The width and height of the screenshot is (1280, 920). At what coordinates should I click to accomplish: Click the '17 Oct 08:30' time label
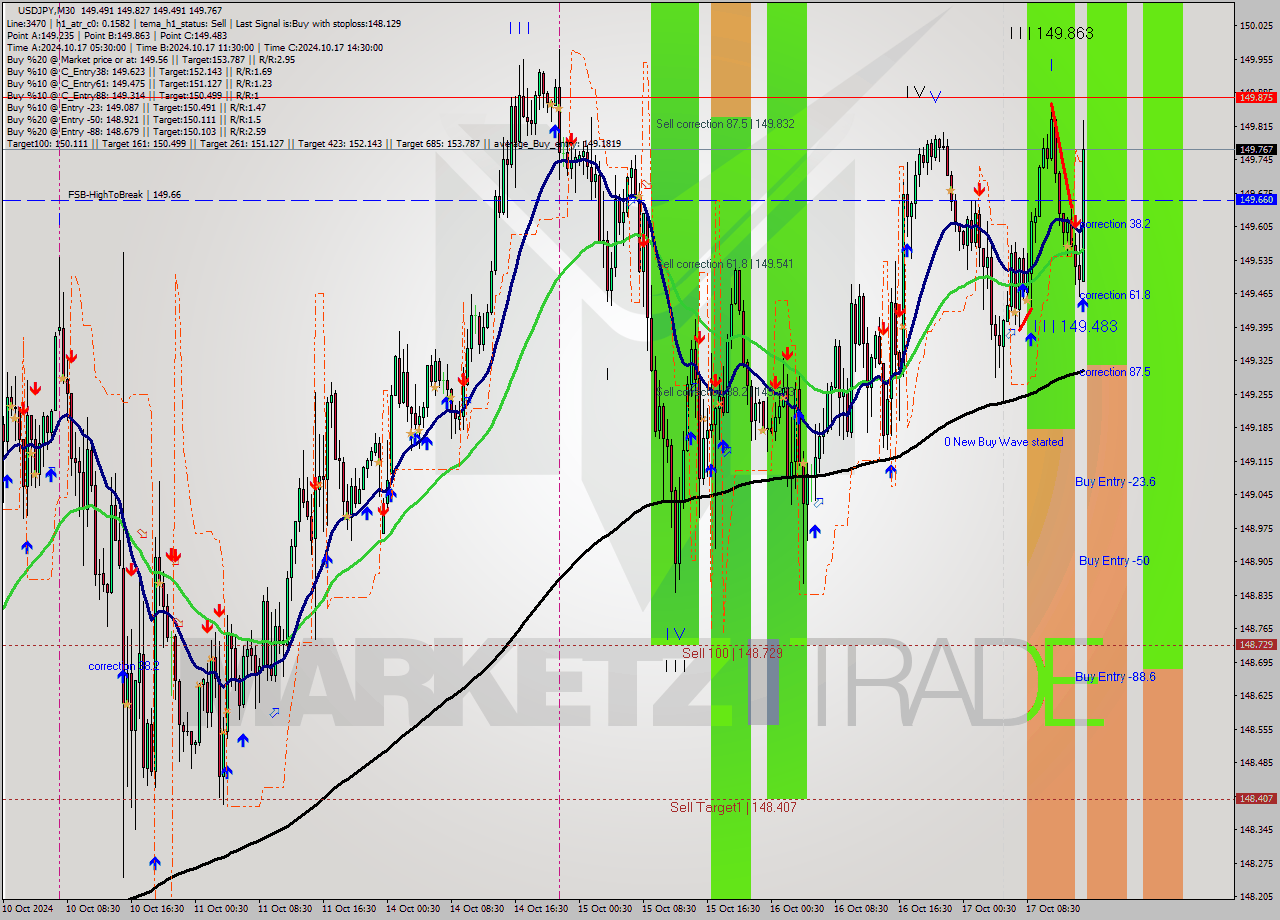pos(1053,909)
